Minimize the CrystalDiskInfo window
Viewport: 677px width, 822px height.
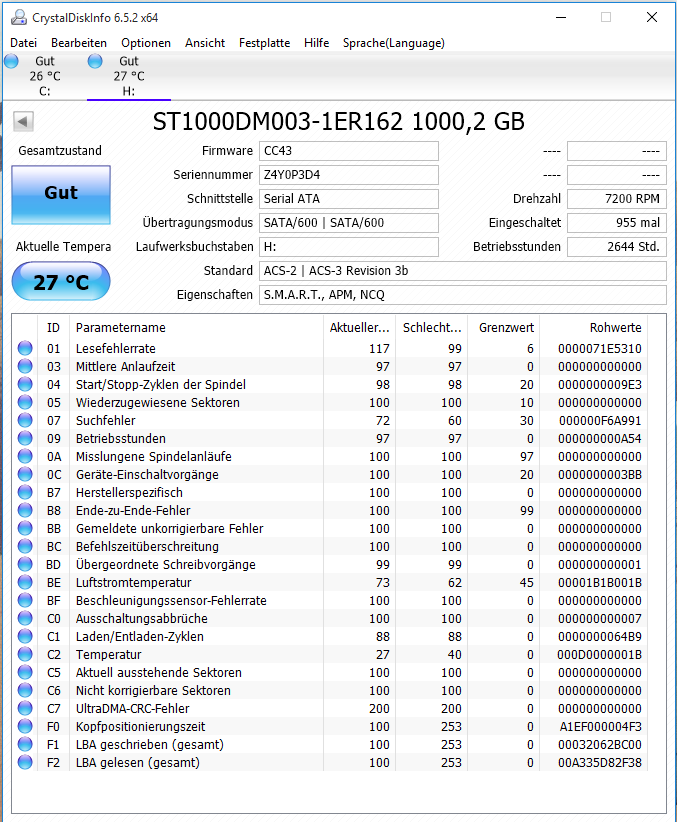point(561,17)
